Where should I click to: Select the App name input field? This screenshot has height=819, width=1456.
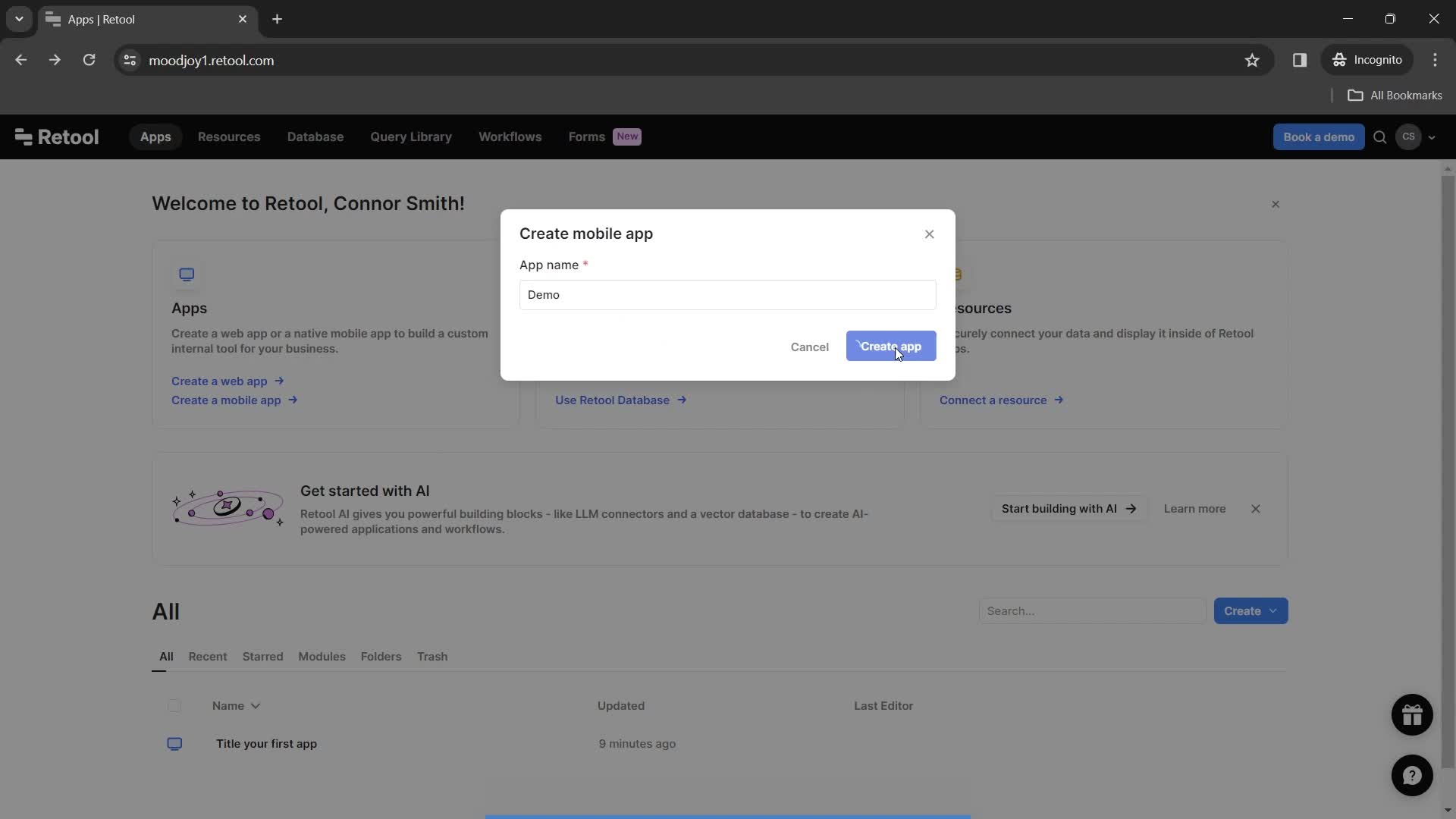tap(728, 294)
